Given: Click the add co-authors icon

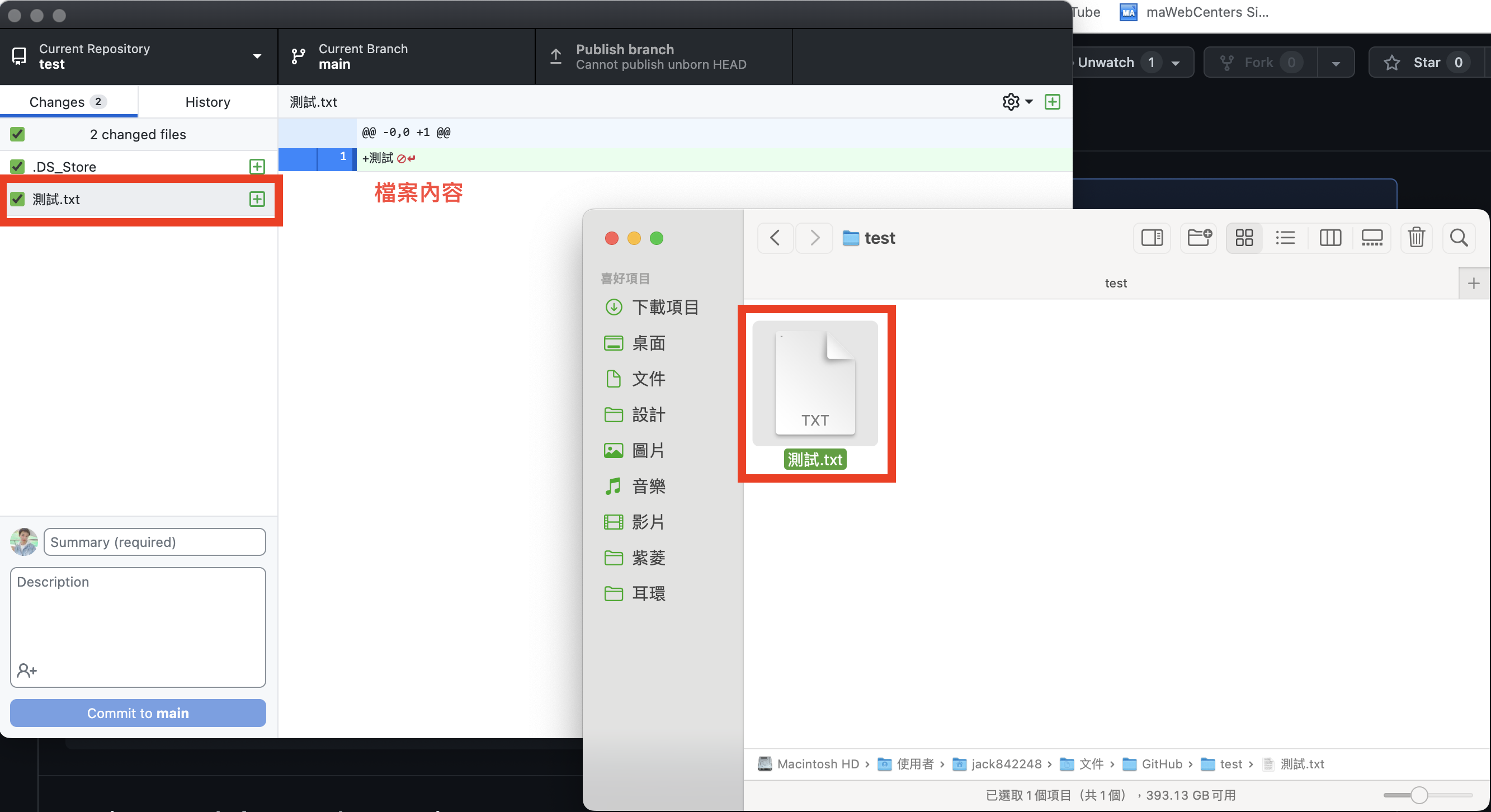Looking at the screenshot, I should tap(27, 670).
